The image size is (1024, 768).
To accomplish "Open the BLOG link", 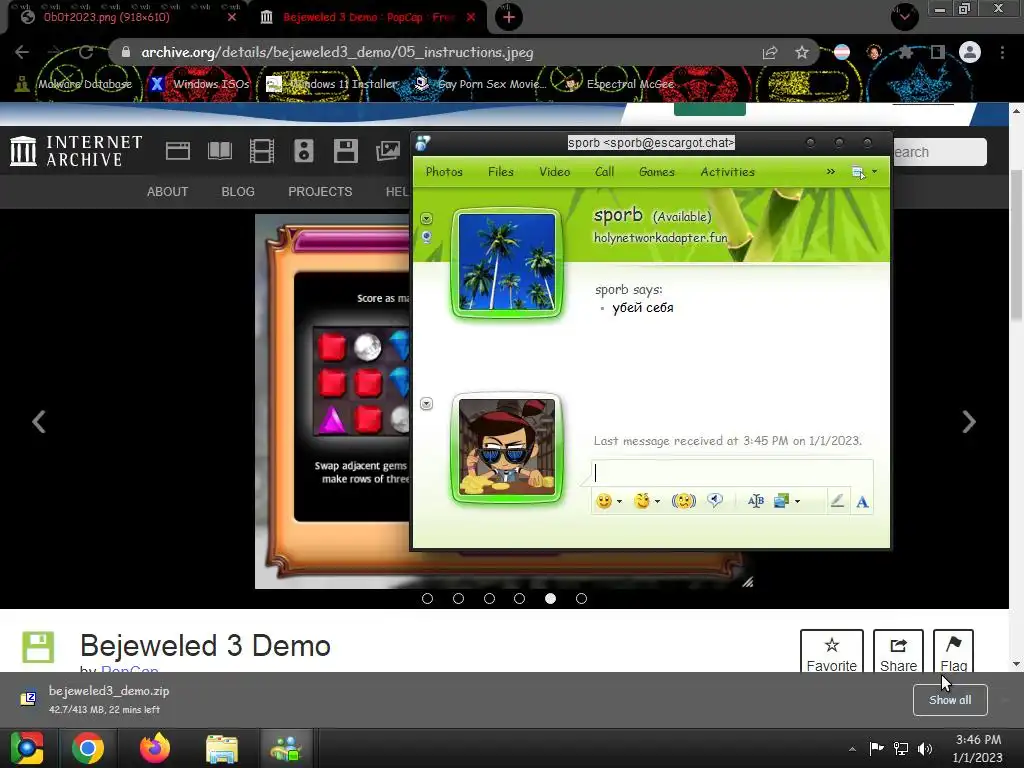I will [238, 191].
